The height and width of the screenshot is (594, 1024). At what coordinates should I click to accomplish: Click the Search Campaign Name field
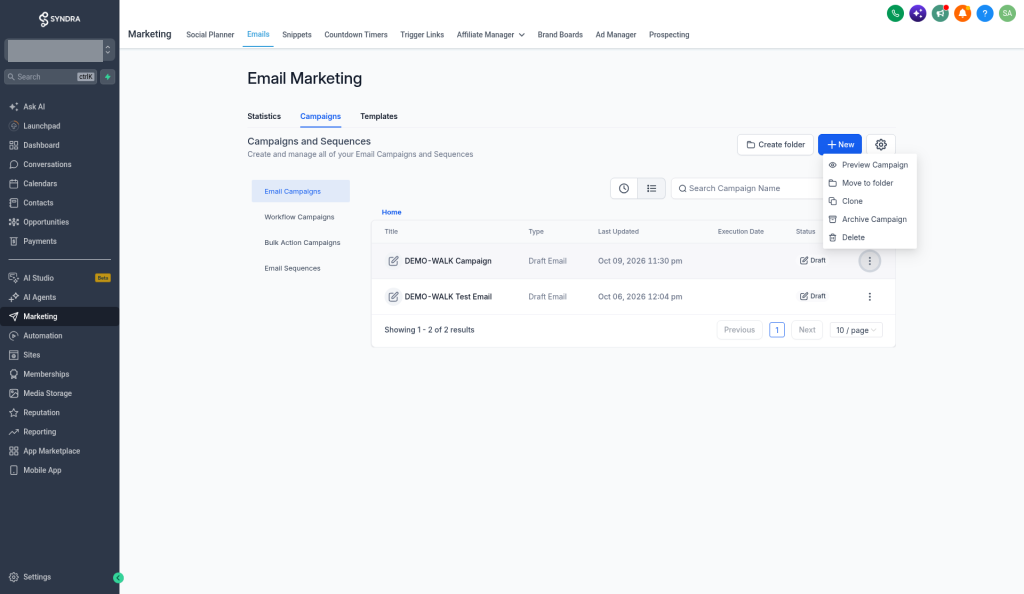point(747,188)
